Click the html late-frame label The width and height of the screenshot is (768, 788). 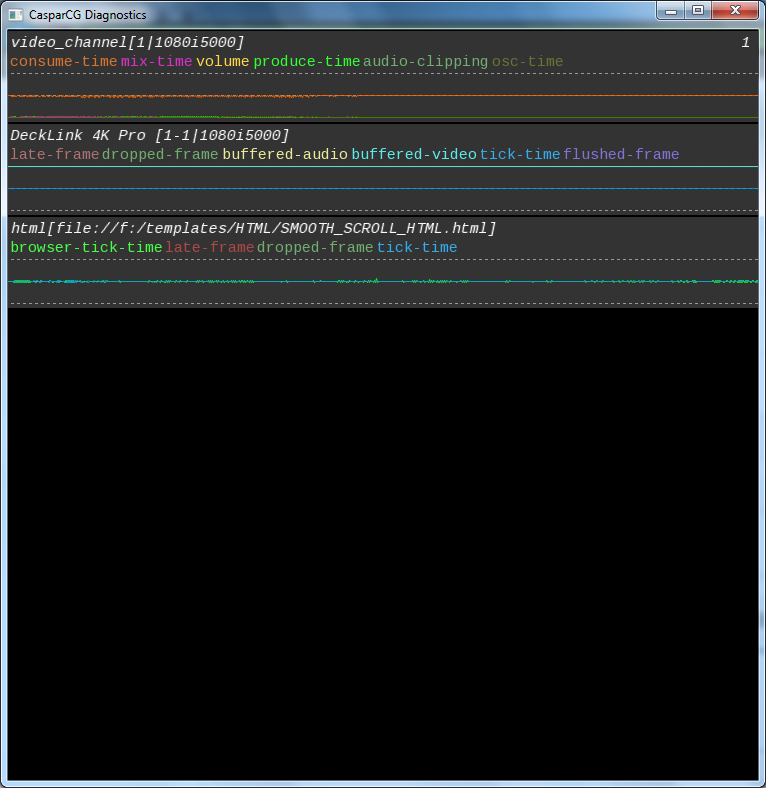pos(210,247)
